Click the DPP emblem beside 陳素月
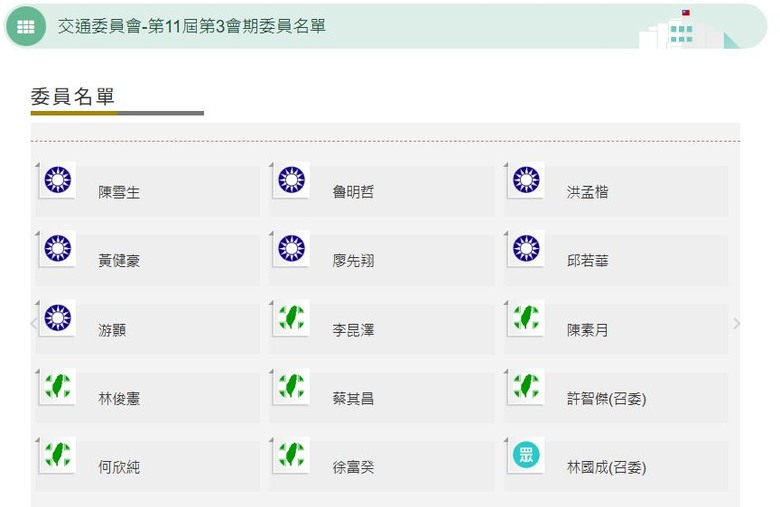 (x=526, y=317)
